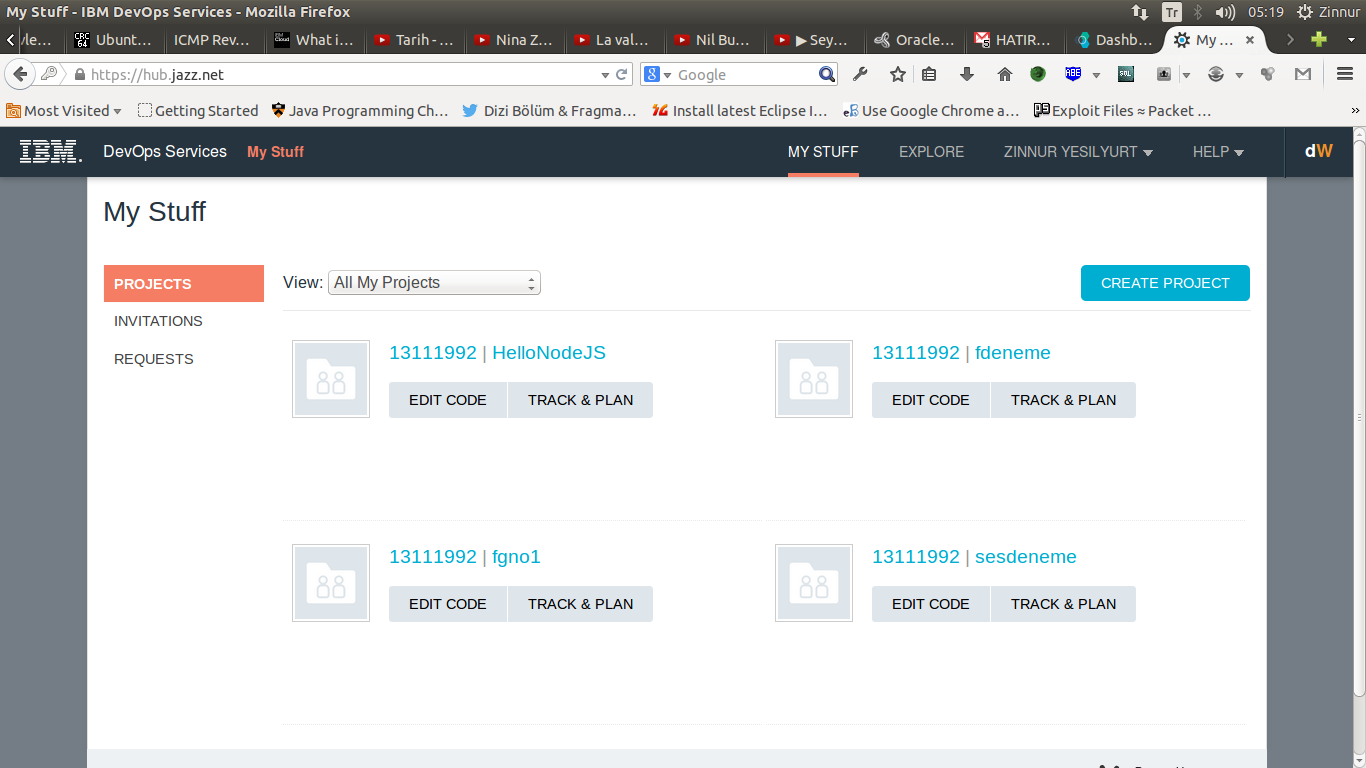This screenshot has width=1366, height=768.
Task: Click the Tr keyboard layout indicator
Action: point(1171,12)
